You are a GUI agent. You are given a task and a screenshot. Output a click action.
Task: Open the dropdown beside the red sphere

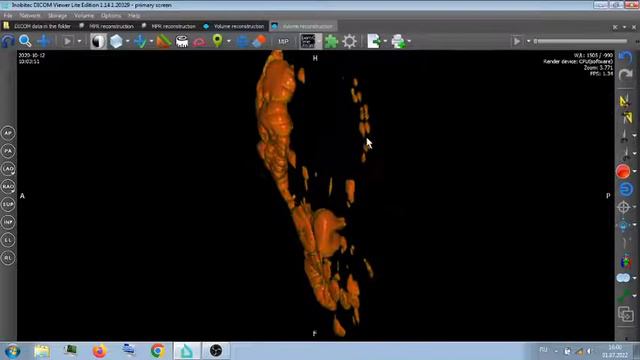(635, 171)
